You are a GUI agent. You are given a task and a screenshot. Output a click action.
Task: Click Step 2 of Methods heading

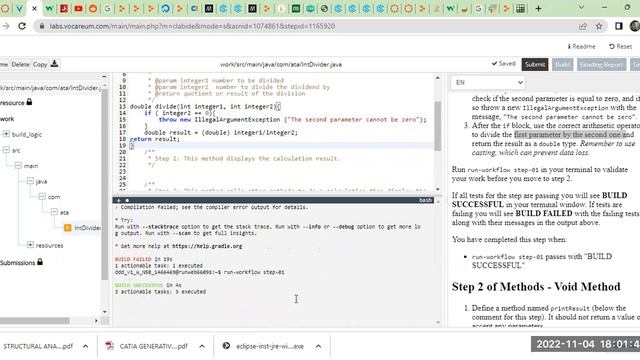536,287
